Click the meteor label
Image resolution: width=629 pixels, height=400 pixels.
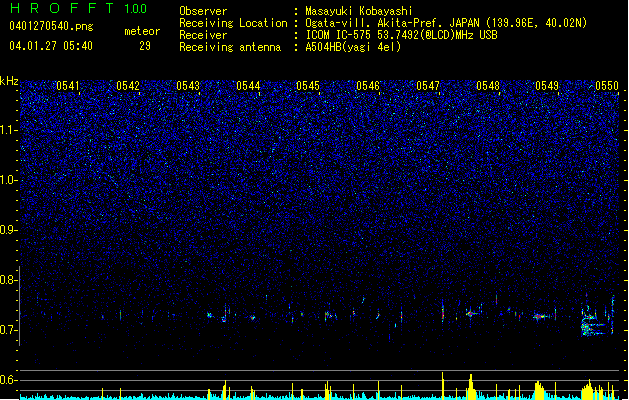coord(142,31)
